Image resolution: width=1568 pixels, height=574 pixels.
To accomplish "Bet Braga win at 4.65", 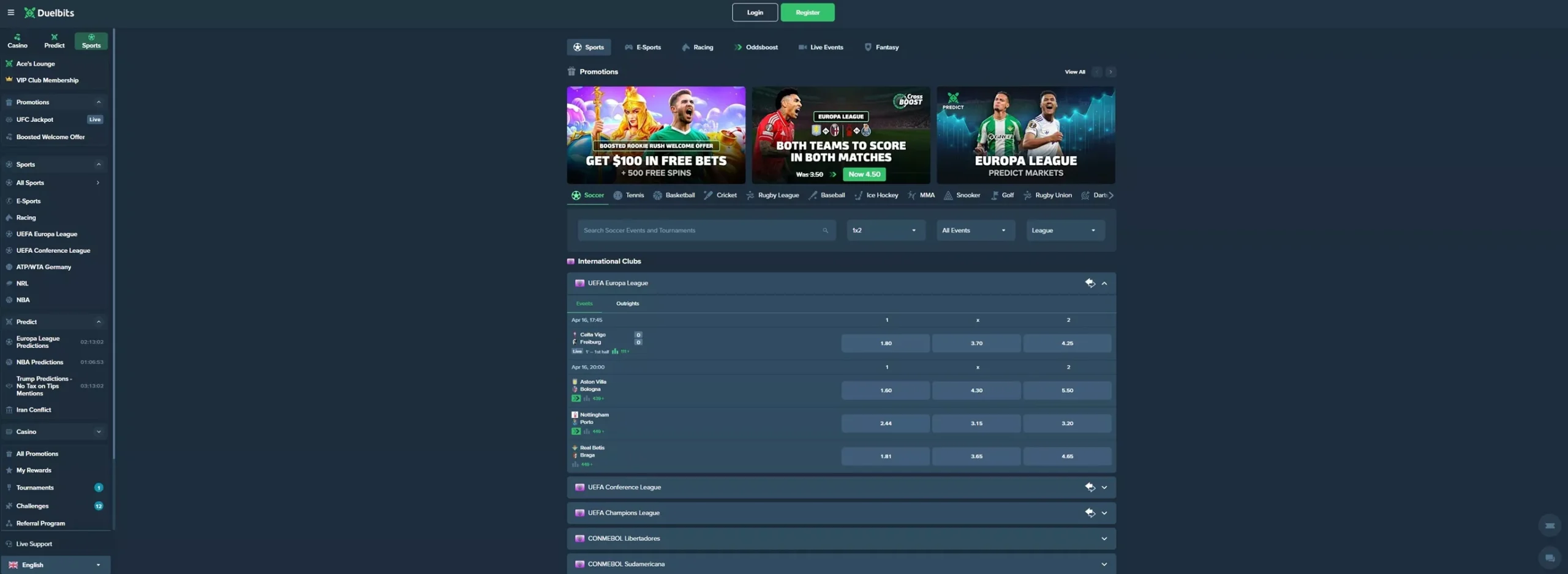I will [x=1067, y=456].
